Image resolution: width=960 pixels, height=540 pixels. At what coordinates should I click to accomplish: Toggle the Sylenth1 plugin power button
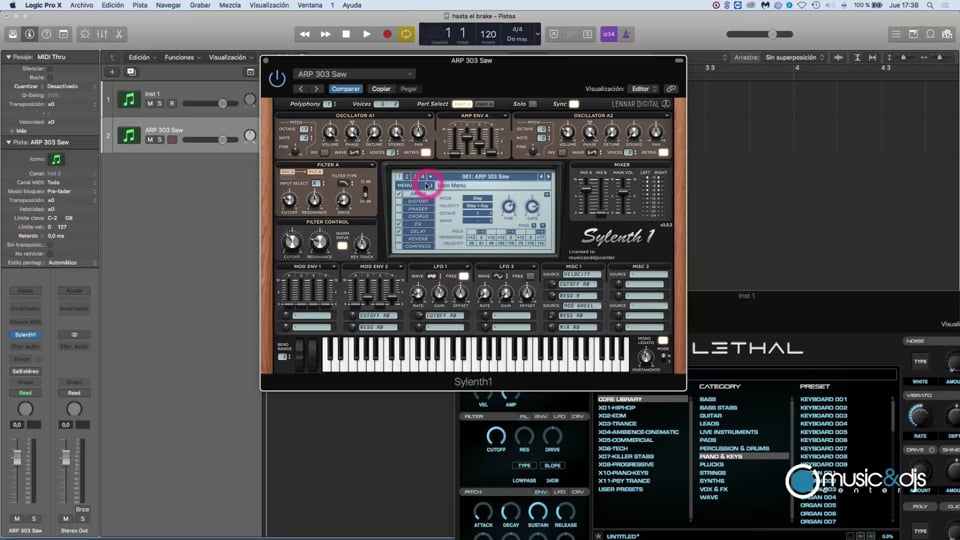click(277, 78)
